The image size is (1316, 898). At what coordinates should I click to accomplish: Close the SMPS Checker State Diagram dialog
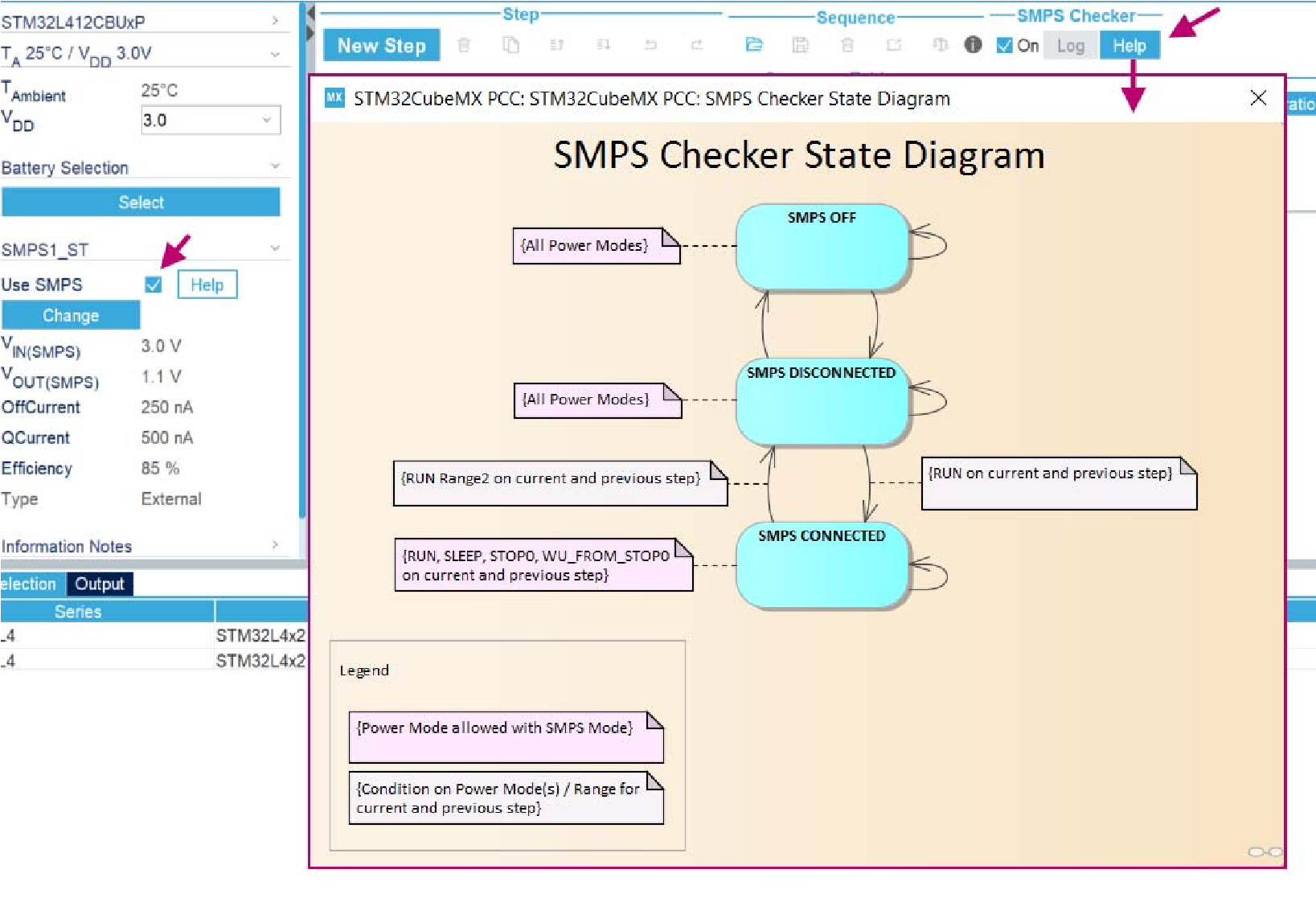(1258, 98)
